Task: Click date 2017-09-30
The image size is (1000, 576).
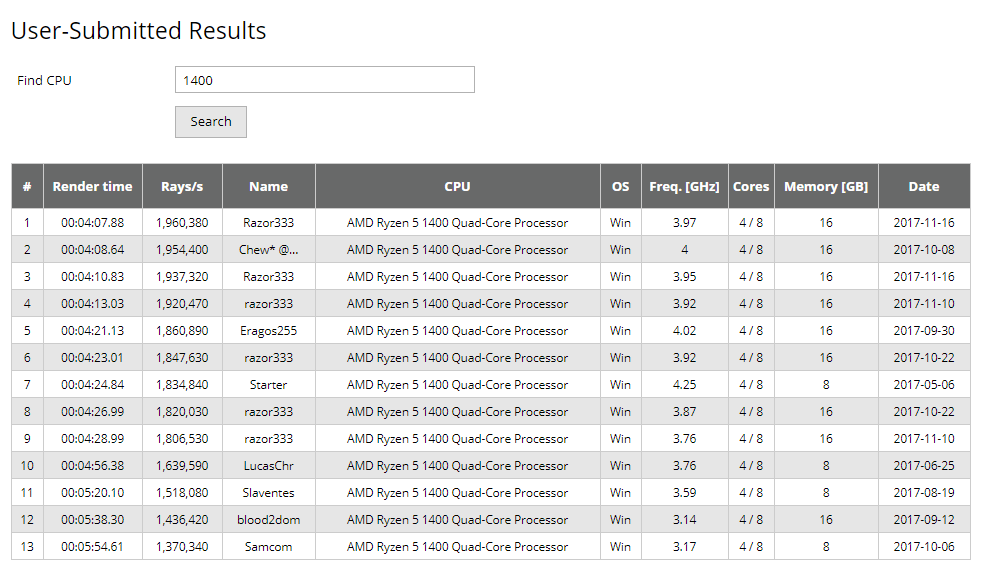Action: click(x=924, y=331)
